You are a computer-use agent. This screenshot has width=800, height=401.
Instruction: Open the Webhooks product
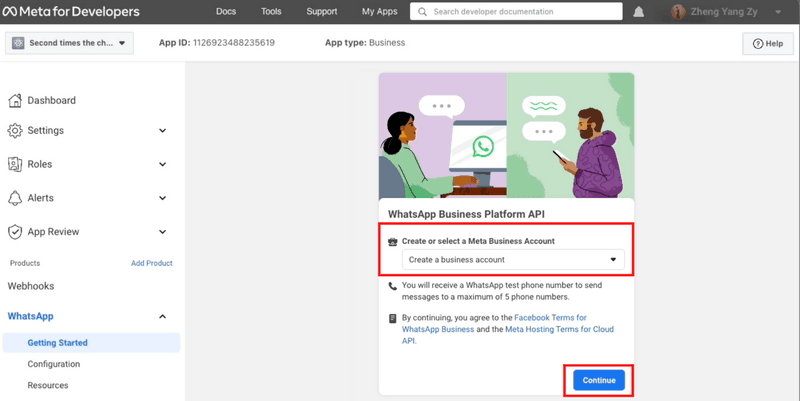(31, 286)
